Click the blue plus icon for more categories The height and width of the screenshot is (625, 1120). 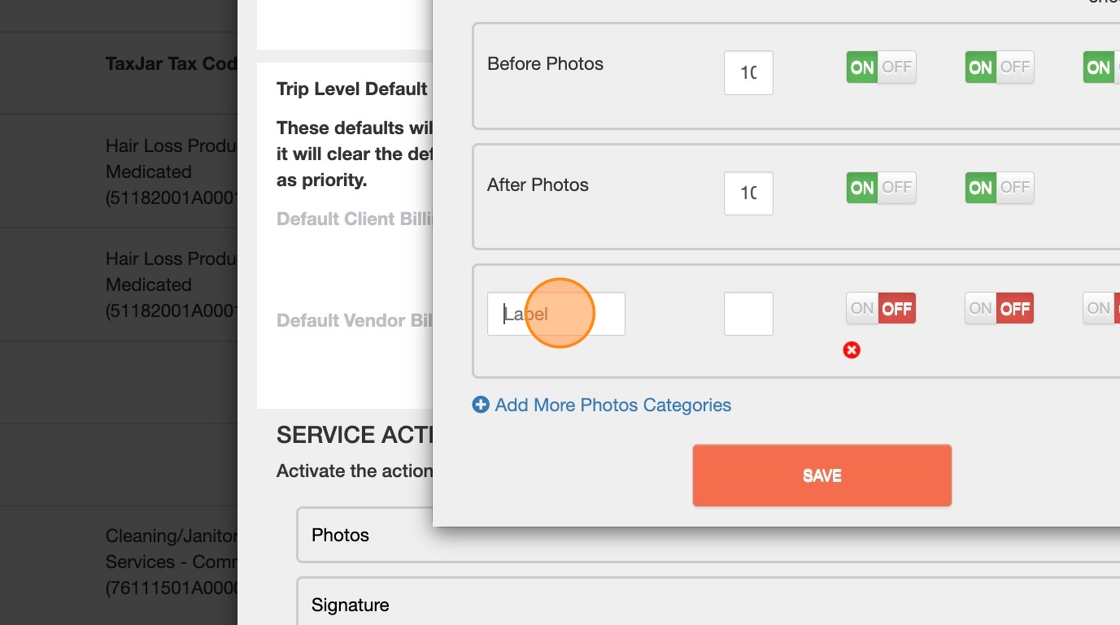click(481, 405)
